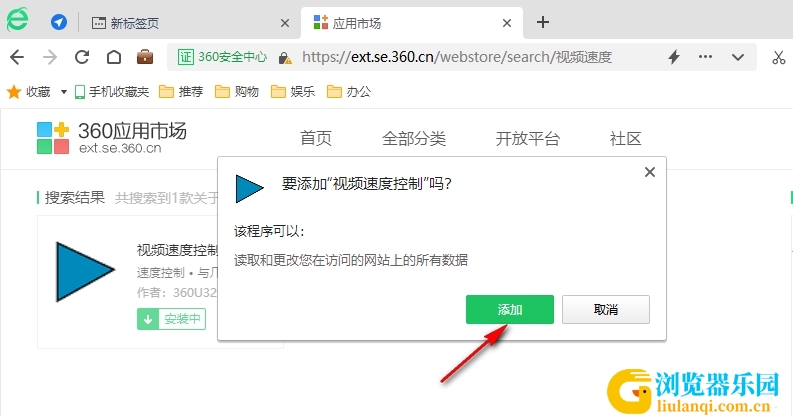Select the 应用市场 tab
The image size is (793, 416).
[x=412, y=23]
